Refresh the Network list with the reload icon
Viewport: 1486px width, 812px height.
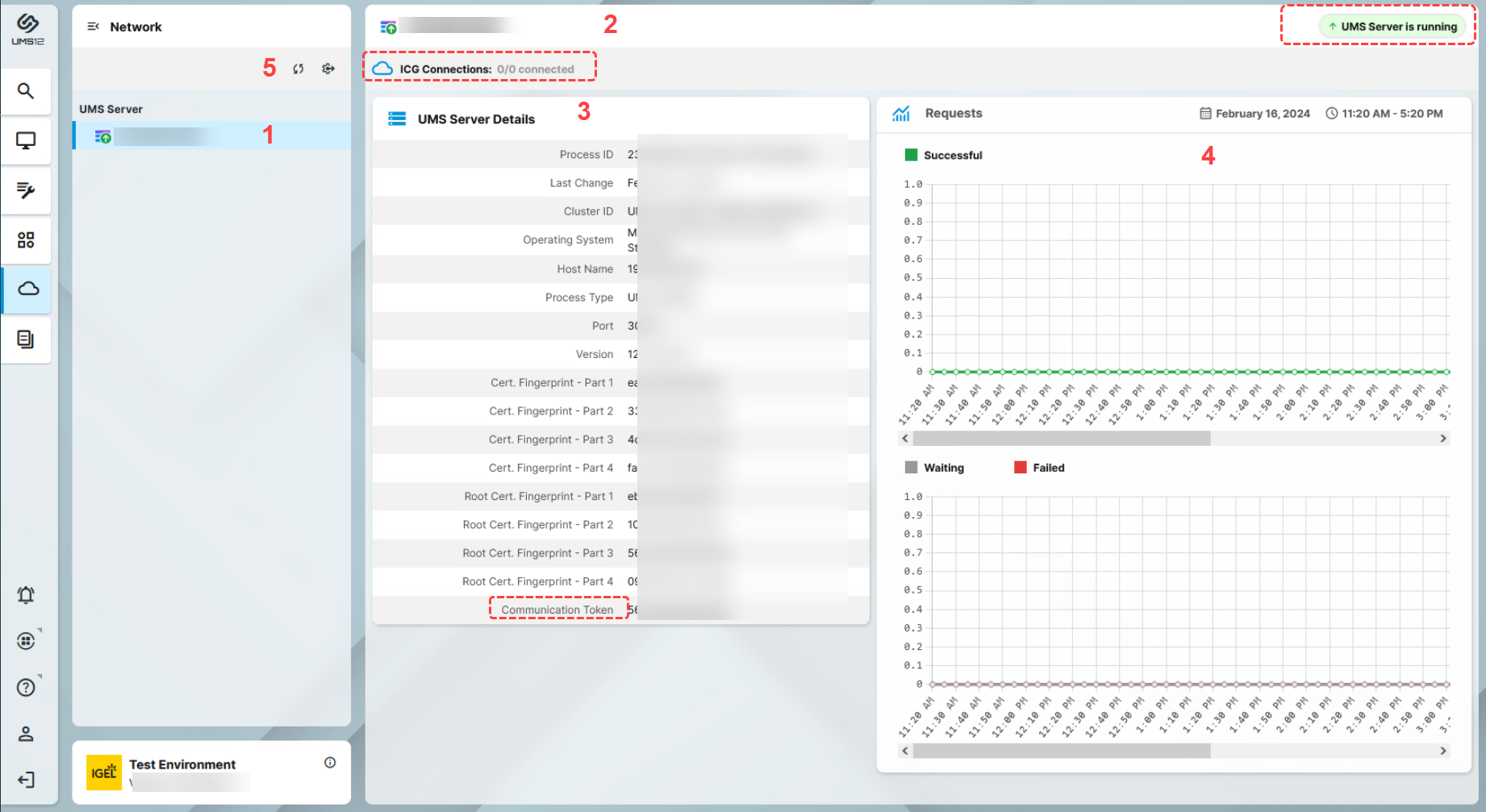pos(298,69)
